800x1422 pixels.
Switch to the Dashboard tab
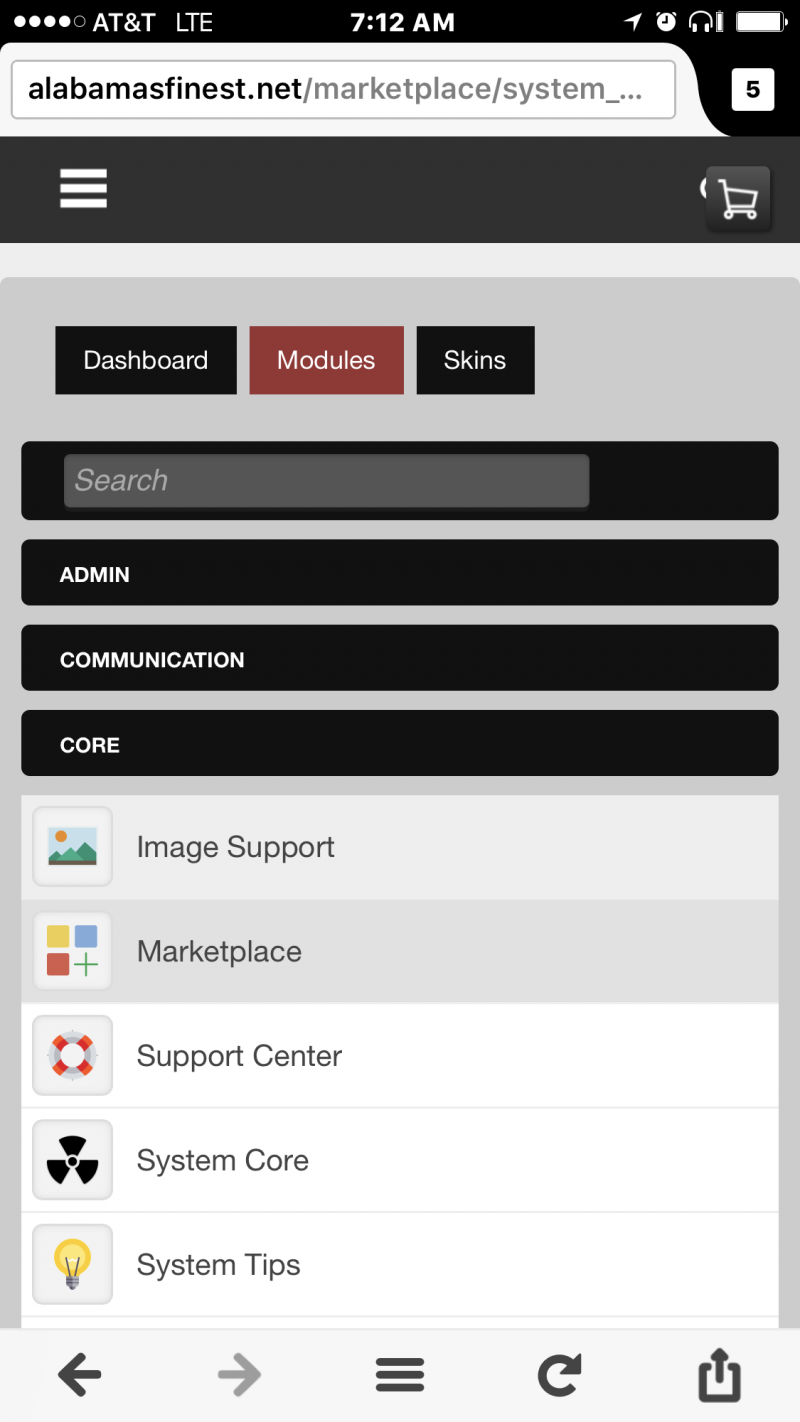(x=146, y=360)
